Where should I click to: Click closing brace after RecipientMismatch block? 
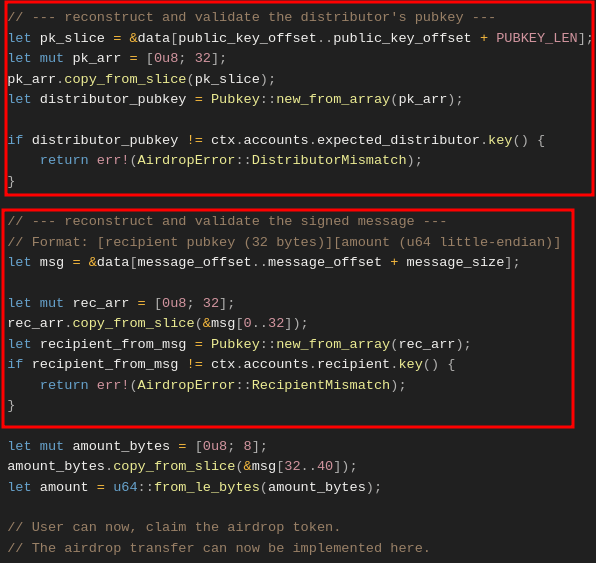tap(11, 405)
